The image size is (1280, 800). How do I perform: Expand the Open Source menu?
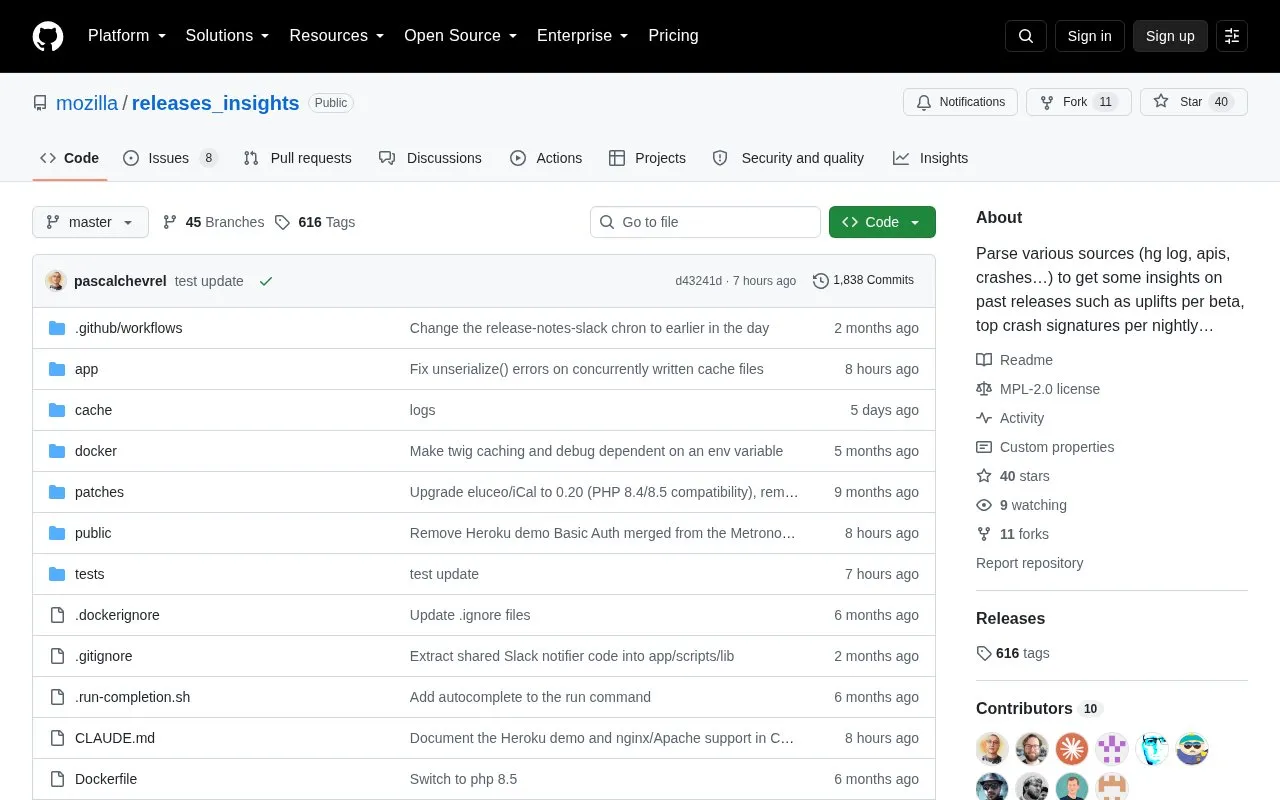pyautogui.click(x=461, y=36)
